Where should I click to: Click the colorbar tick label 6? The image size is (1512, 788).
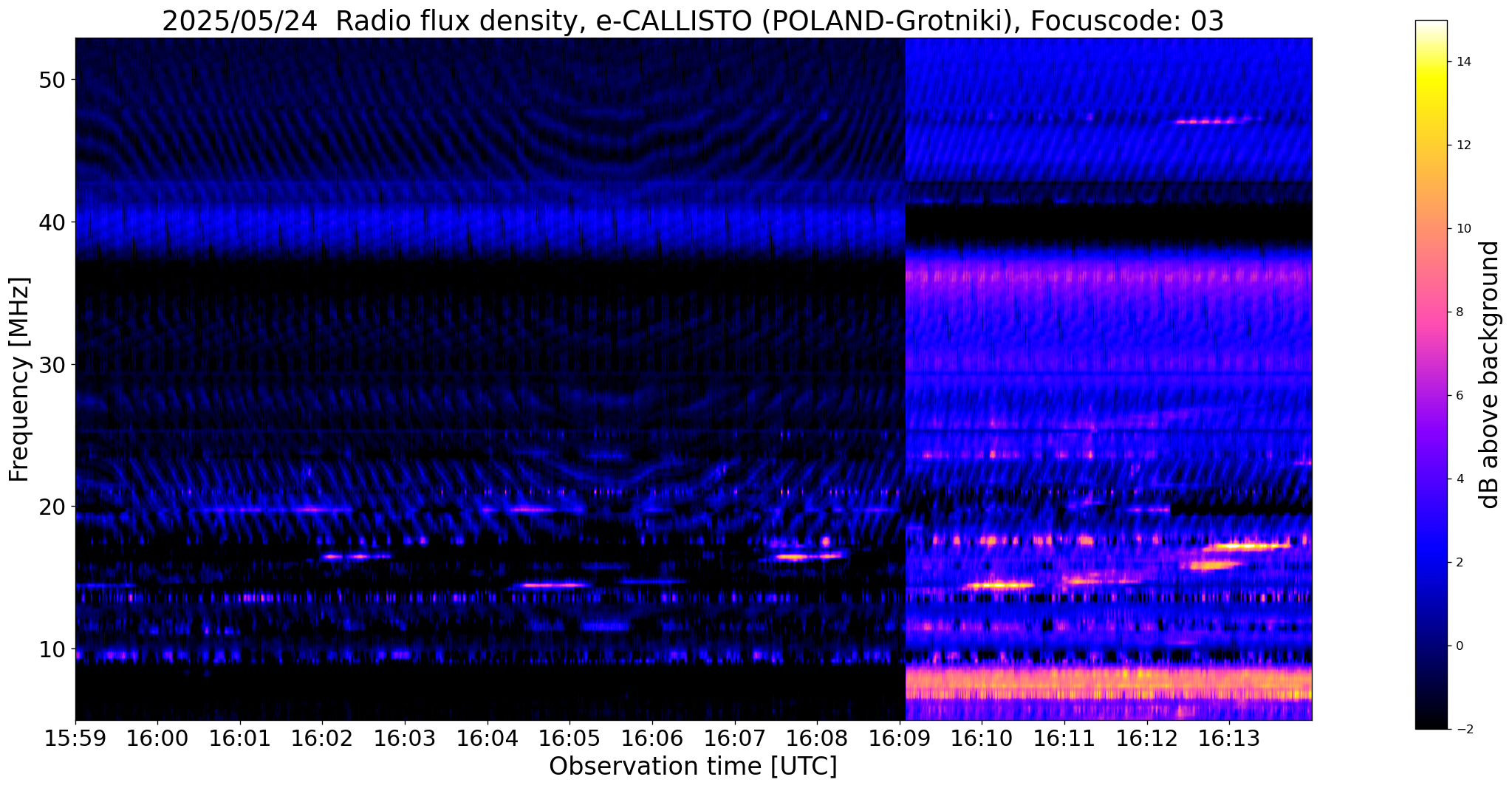pyautogui.click(x=1460, y=396)
